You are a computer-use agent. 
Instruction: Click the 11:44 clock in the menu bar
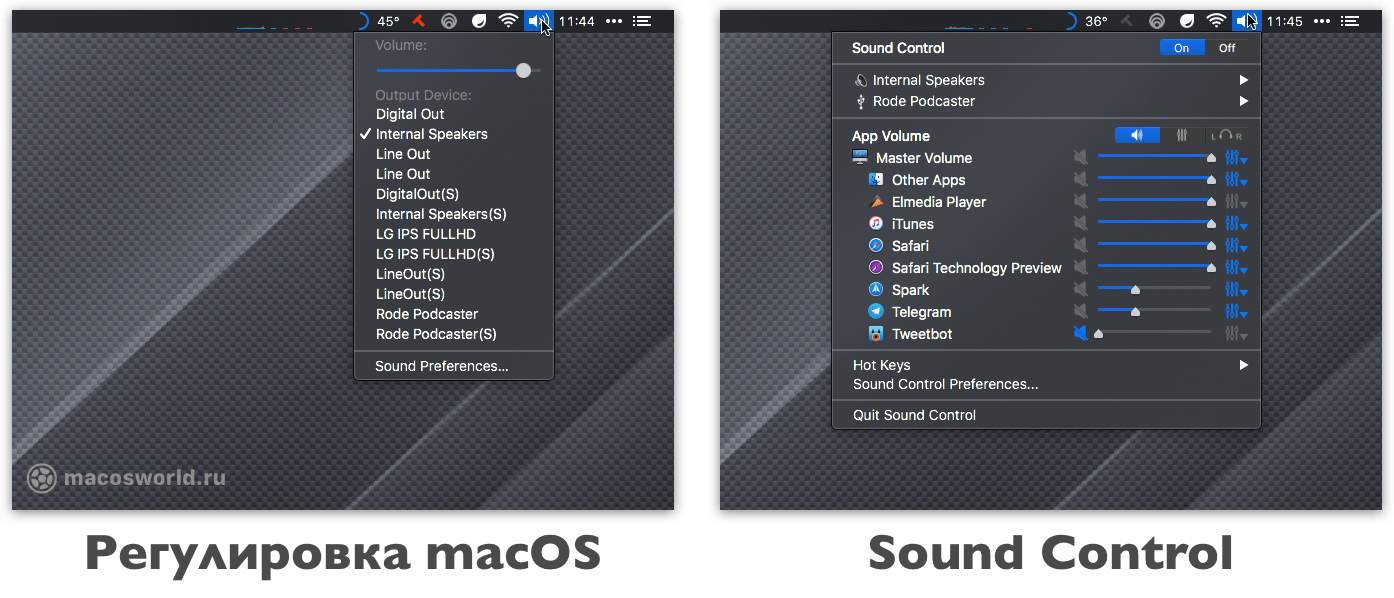(577, 21)
